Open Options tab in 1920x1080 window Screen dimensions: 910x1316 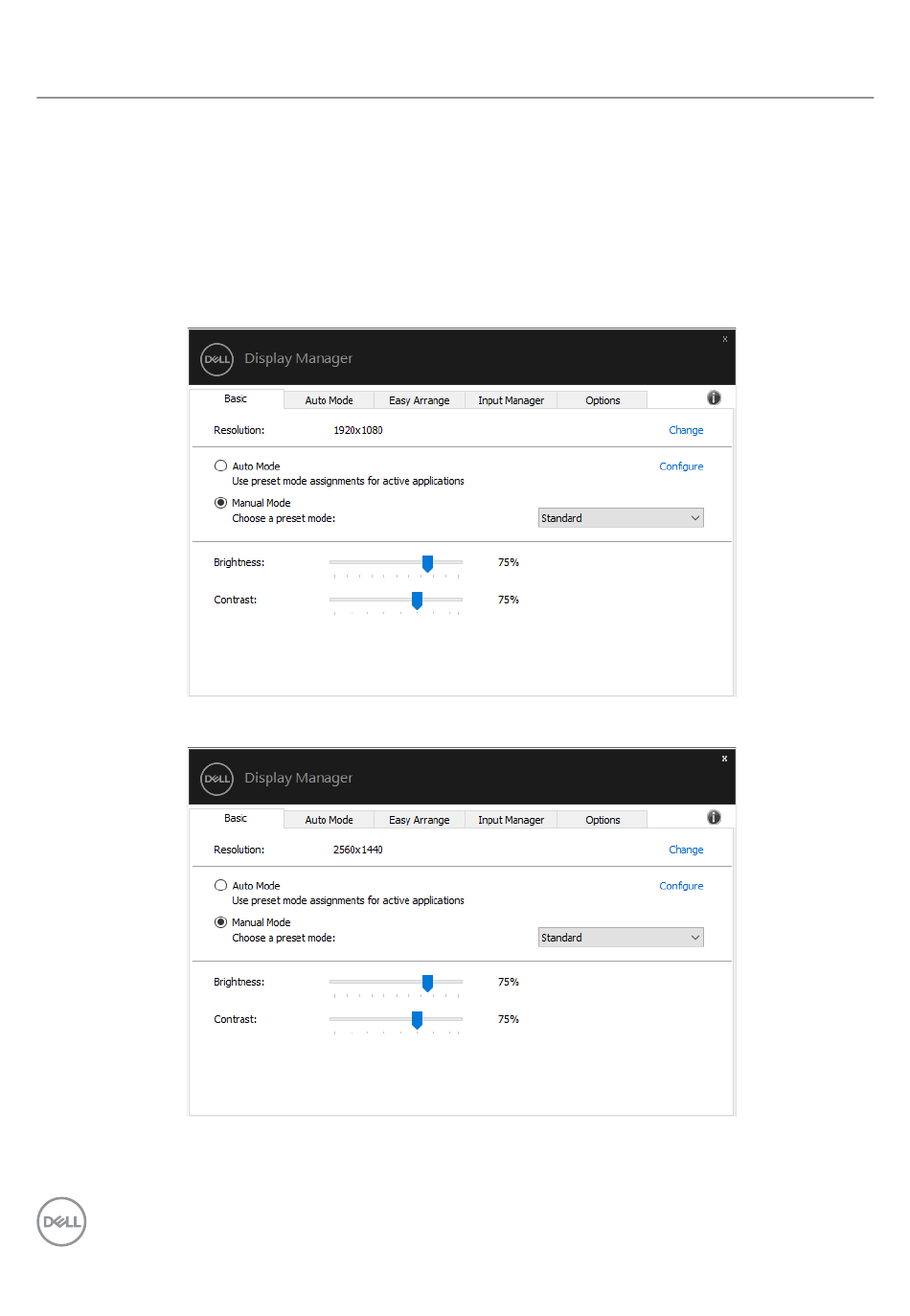coord(603,400)
